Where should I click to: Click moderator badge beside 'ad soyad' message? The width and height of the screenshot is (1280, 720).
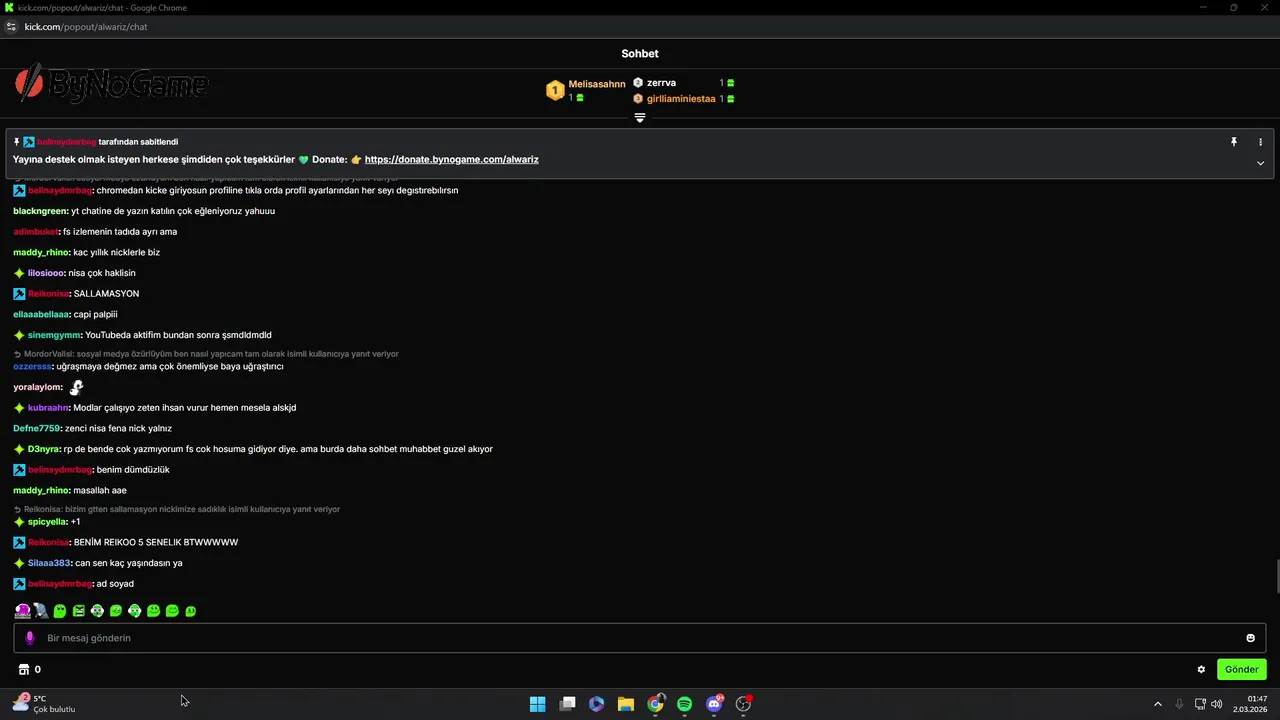point(19,584)
